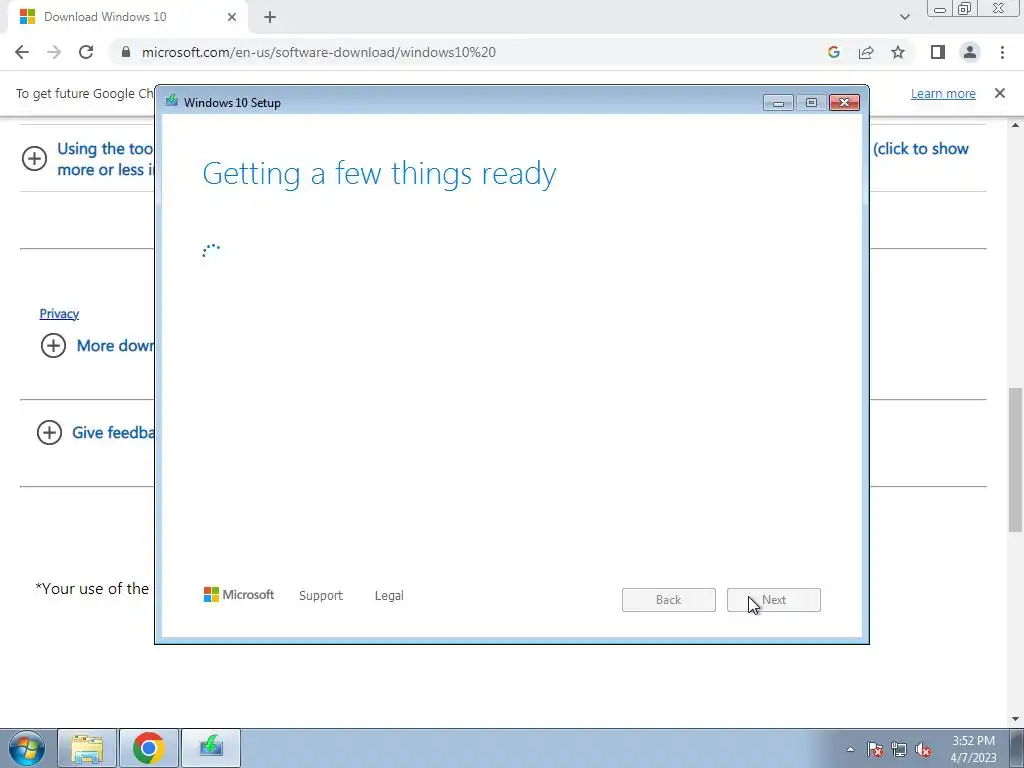Open the Learn more link in Chrome infobar
The height and width of the screenshot is (768, 1024).
pyautogui.click(x=943, y=93)
